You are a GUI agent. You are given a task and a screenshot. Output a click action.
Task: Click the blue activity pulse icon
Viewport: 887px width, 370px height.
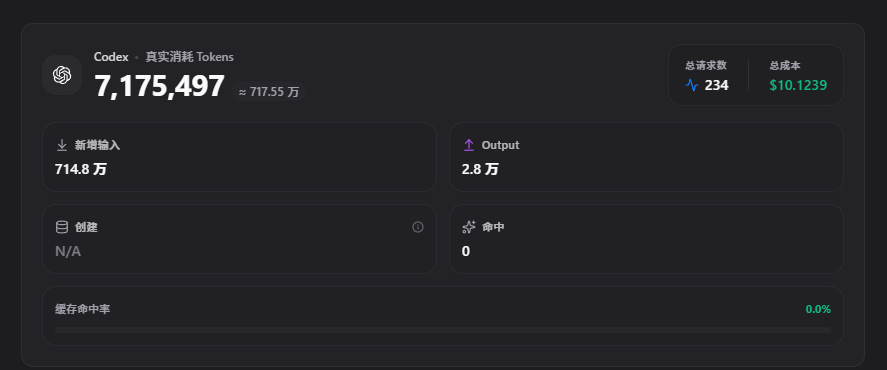[x=692, y=85]
